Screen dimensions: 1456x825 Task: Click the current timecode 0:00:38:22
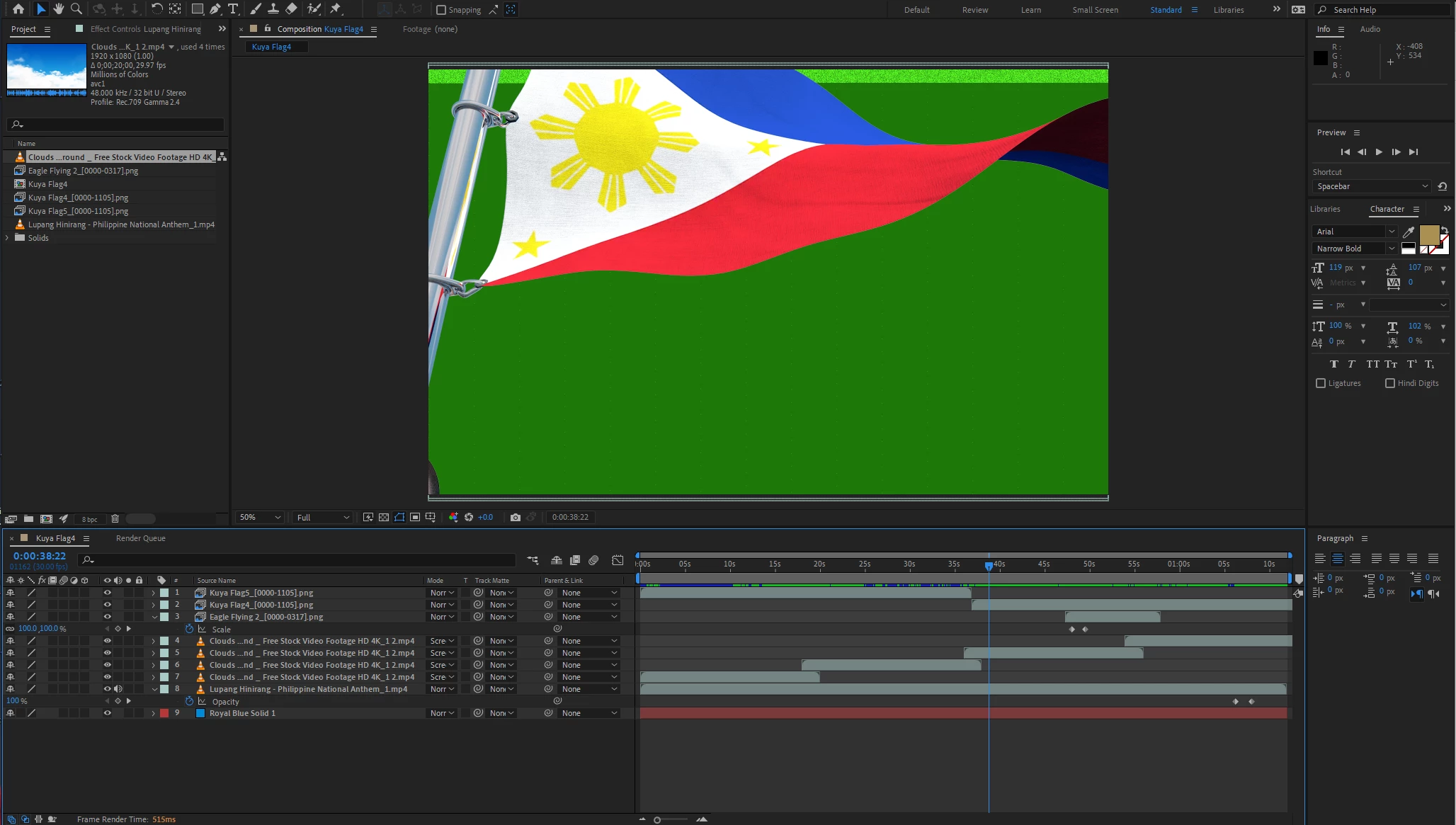[x=40, y=557]
